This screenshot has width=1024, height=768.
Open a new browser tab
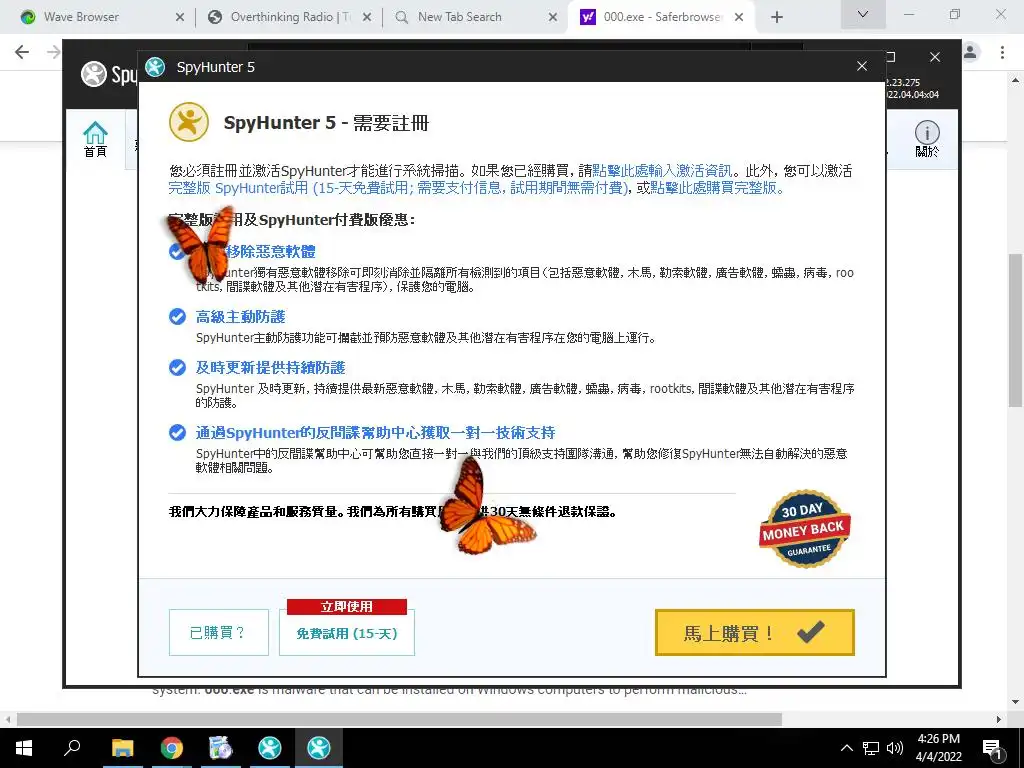tap(776, 18)
